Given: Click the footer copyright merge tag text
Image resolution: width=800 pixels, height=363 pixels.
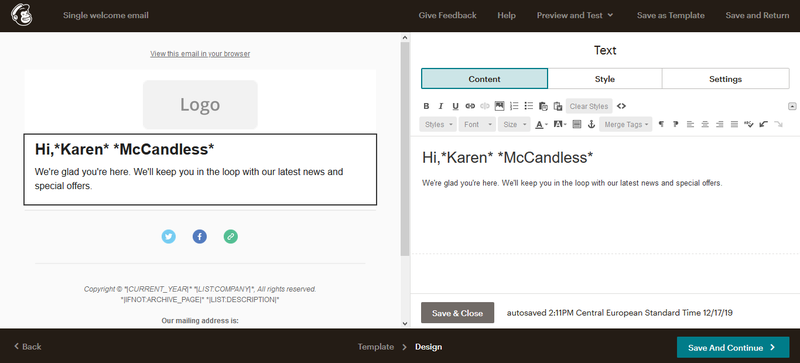Looking at the screenshot, I should (x=200, y=289).
